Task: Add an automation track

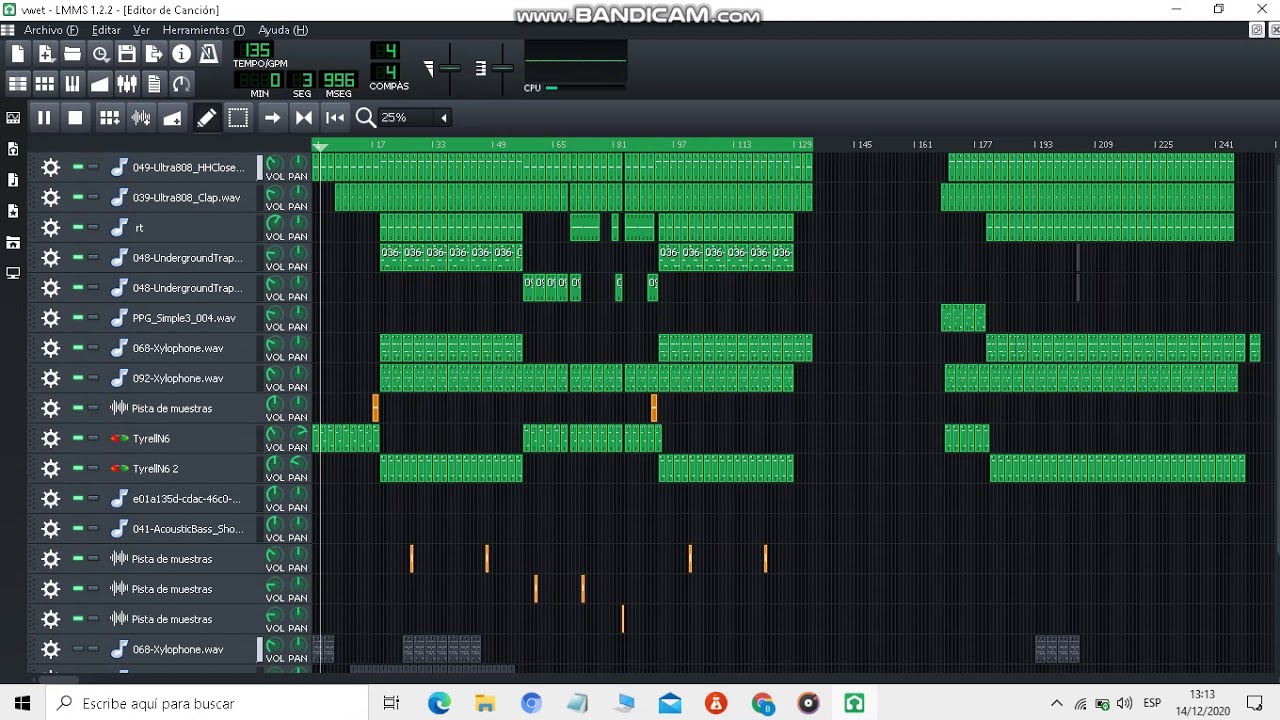Action: [172, 118]
